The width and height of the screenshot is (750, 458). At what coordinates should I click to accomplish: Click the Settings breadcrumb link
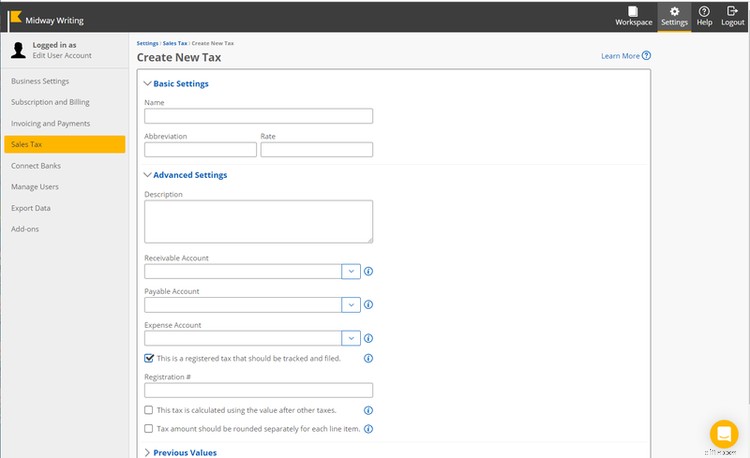(x=147, y=43)
